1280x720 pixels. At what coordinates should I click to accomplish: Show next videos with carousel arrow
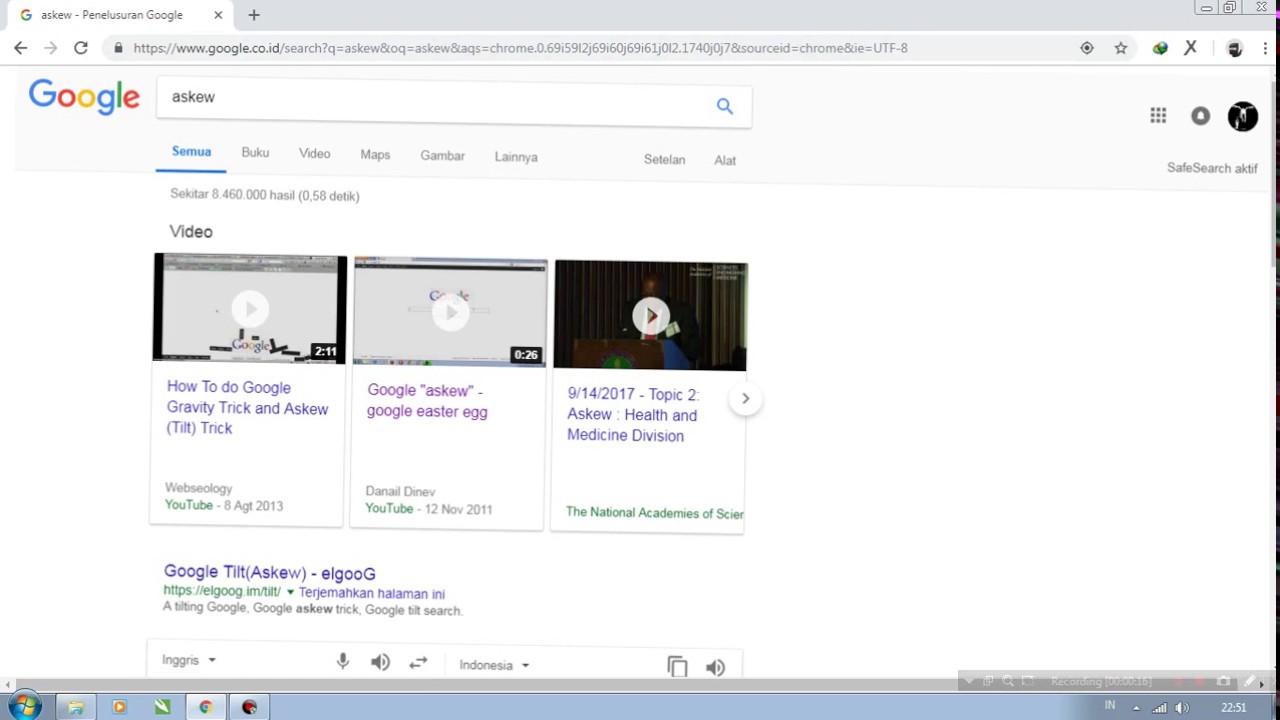pyautogui.click(x=745, y=398)
